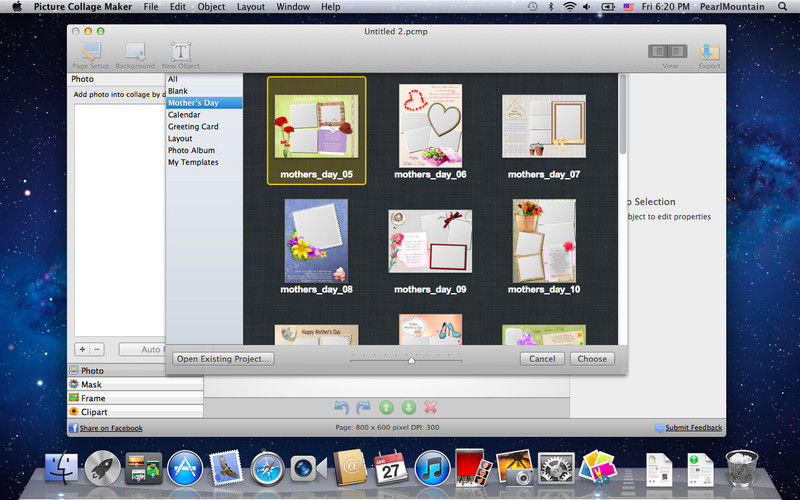Click the Choose button

(592, 358)
